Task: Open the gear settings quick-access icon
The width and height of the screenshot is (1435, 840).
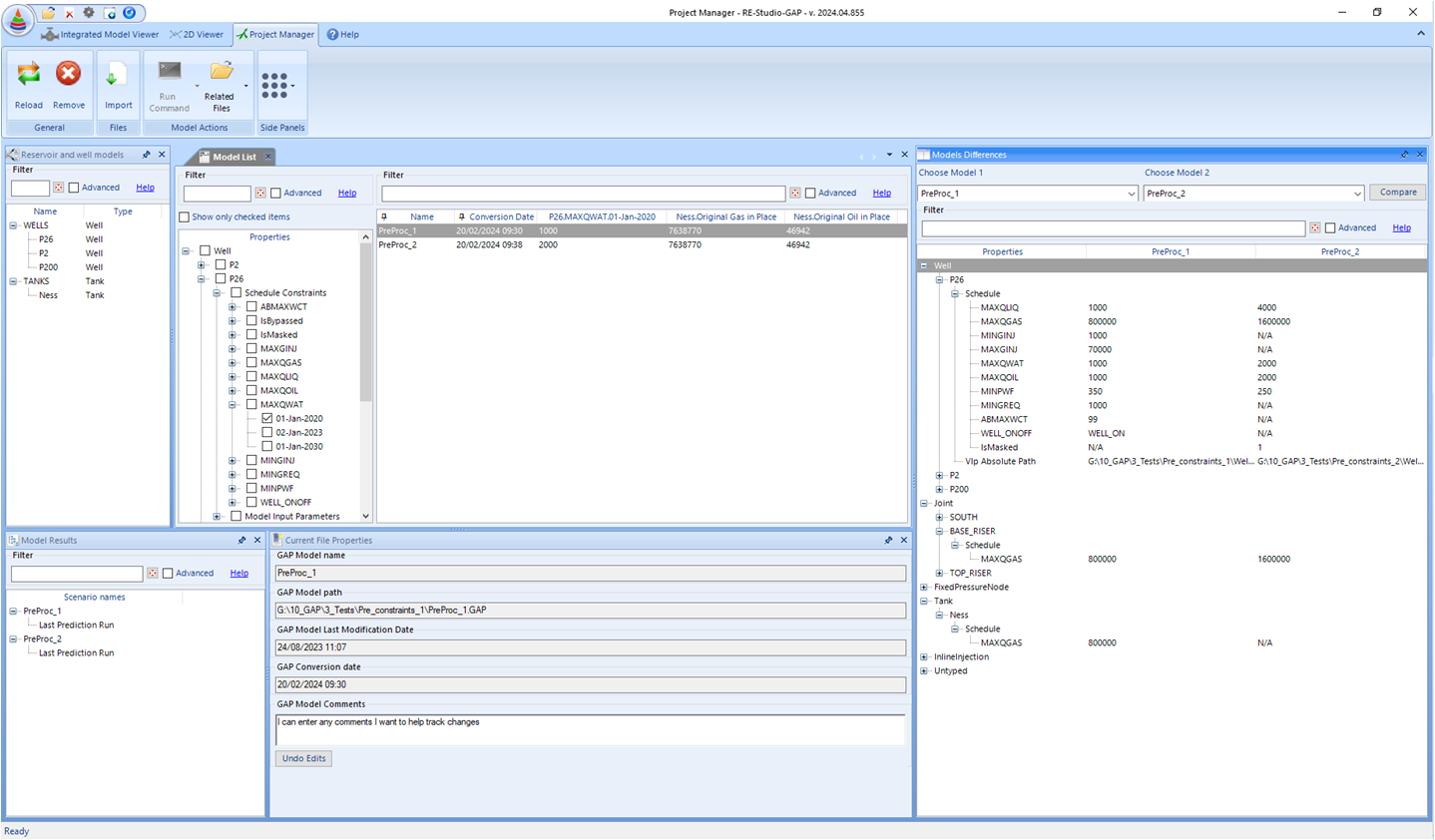Action: click(89, 13)
